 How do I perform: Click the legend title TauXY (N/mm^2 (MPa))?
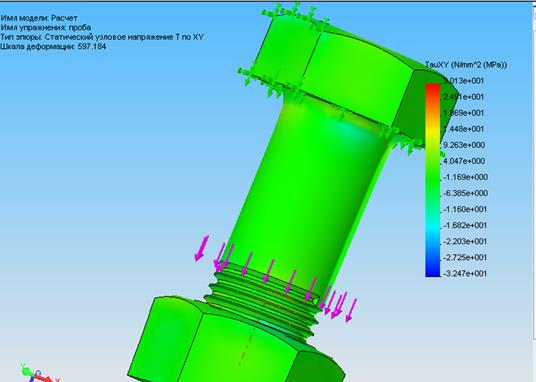466,65
